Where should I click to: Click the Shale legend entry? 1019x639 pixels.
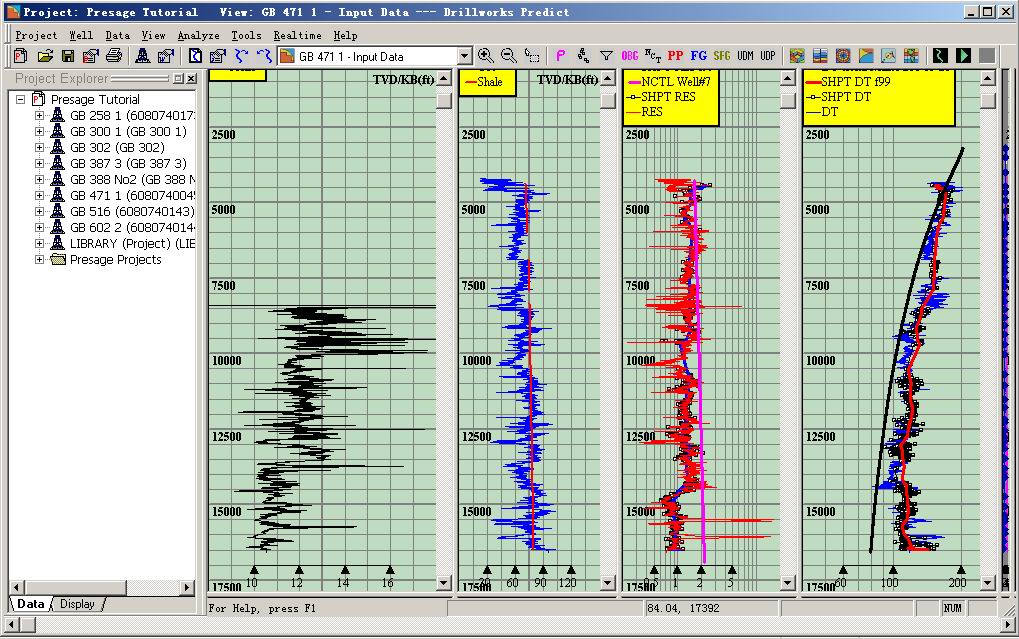tap(484, 82)
